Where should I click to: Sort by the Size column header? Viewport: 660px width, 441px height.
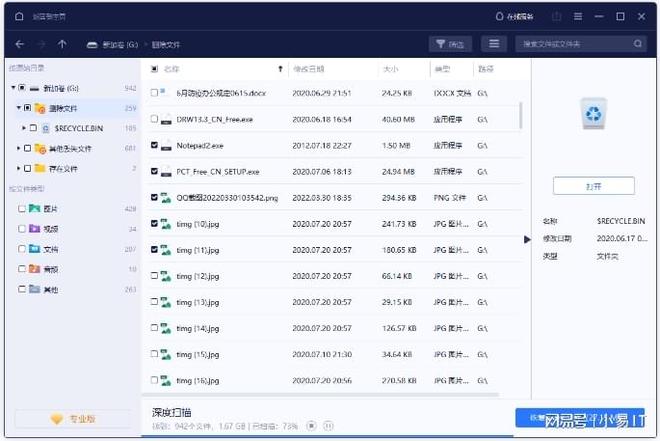391,69
